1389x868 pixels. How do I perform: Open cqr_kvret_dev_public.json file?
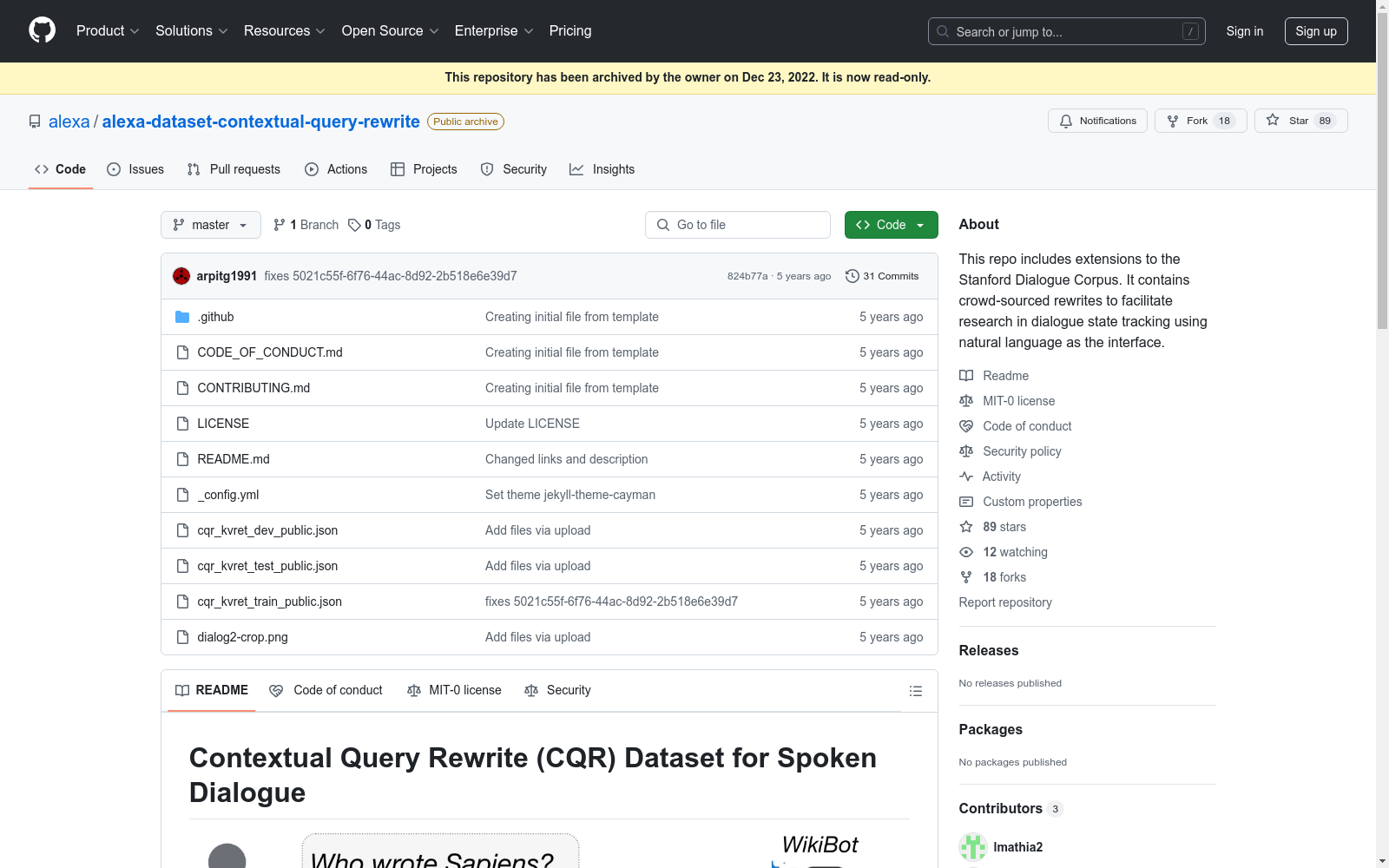pos(267,530)
